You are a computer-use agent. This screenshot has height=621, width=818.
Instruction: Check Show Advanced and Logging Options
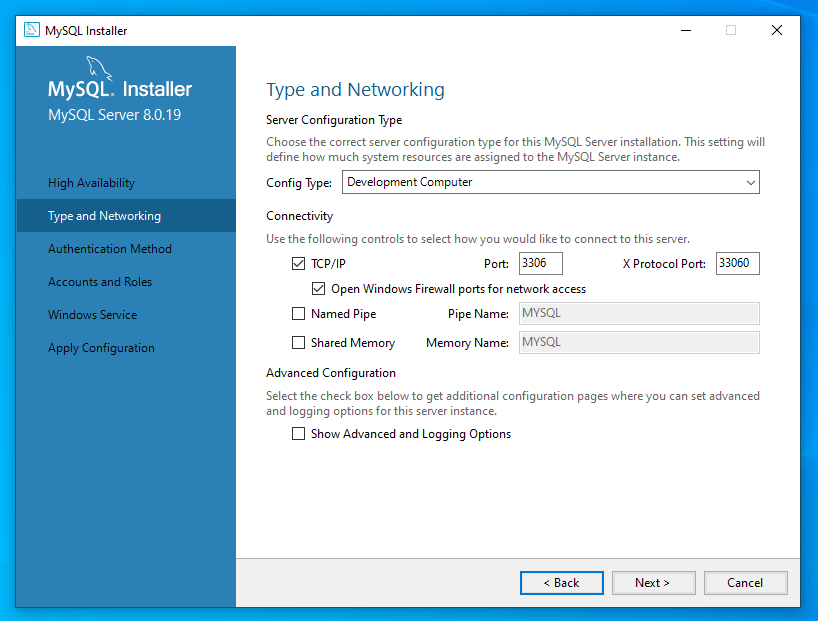tap(298, 434)
